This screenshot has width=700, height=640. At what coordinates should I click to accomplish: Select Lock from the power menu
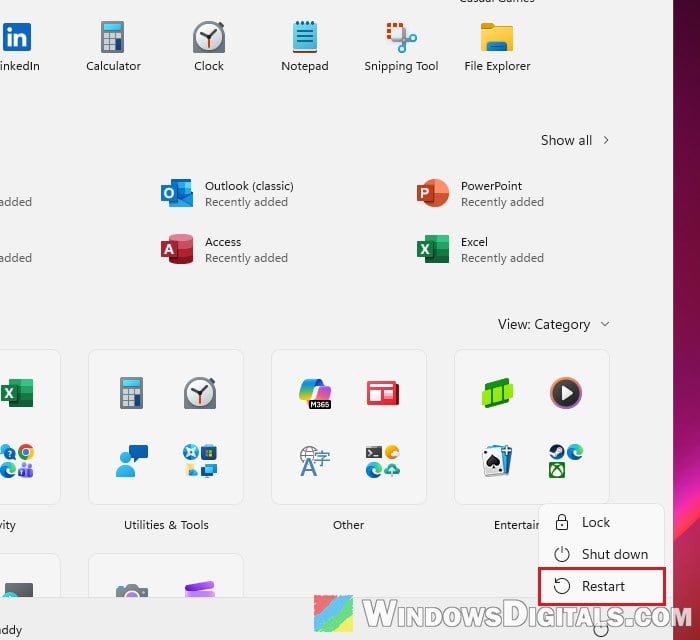point(601,522)
